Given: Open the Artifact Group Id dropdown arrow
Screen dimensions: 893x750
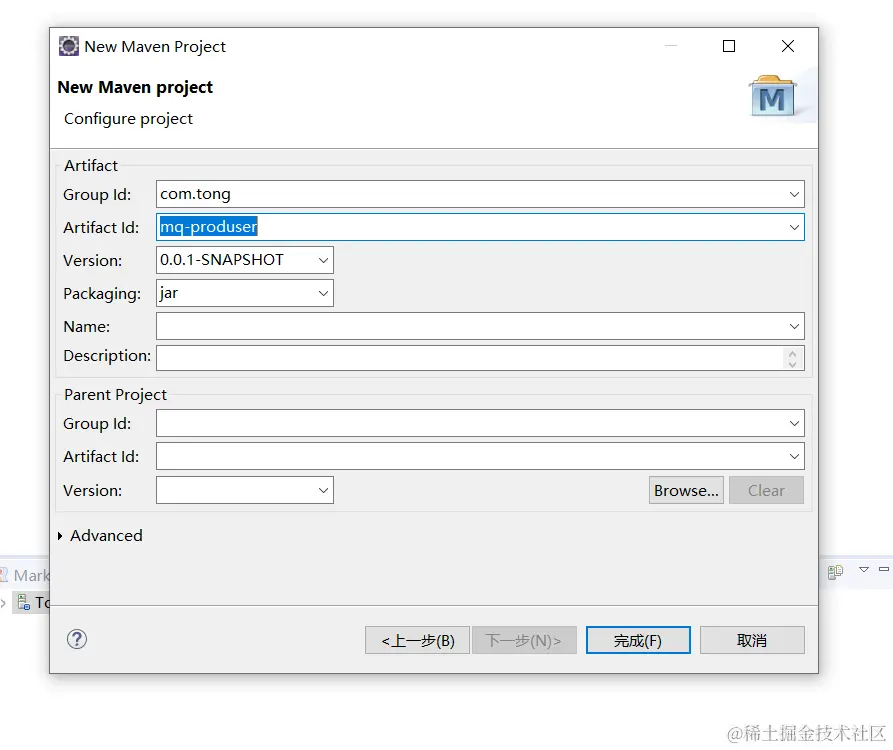Looking at the screenshot, I should point(794,194).
